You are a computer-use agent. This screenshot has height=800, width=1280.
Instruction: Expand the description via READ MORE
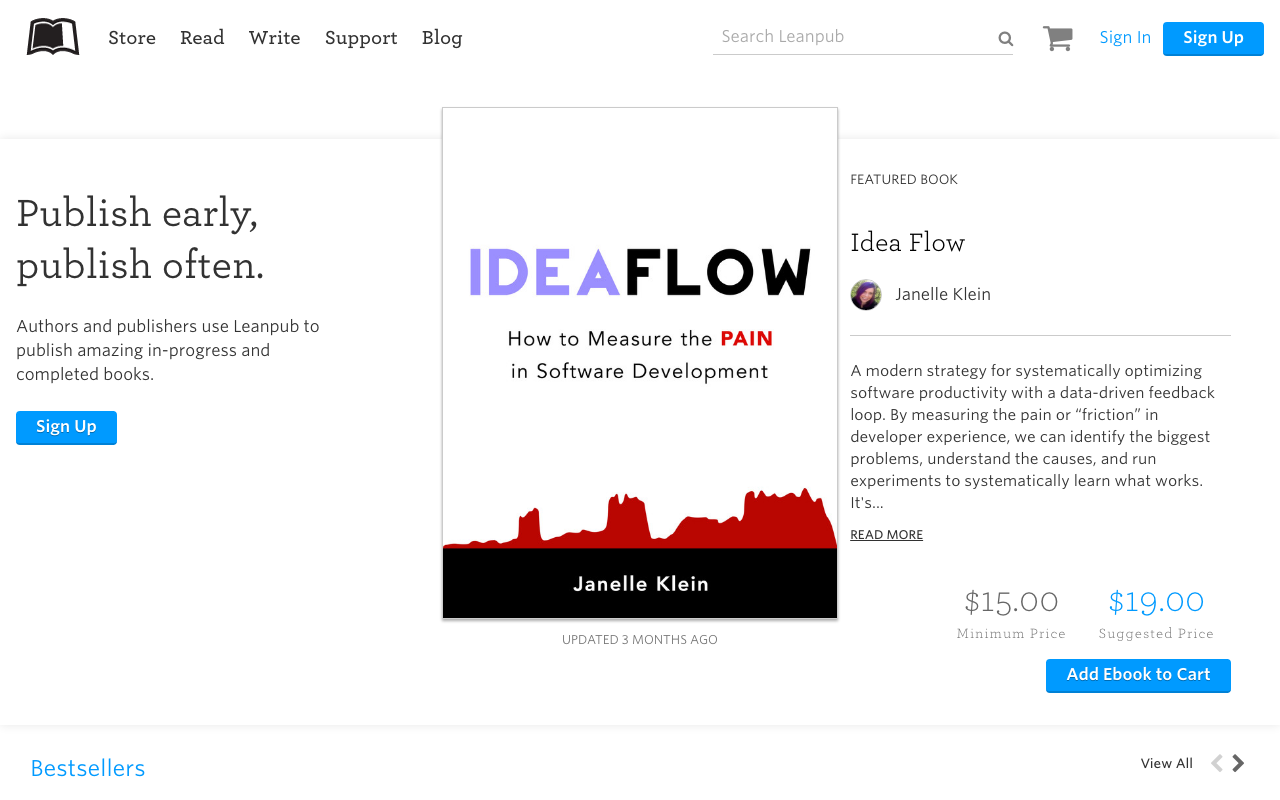click(886, 535)
